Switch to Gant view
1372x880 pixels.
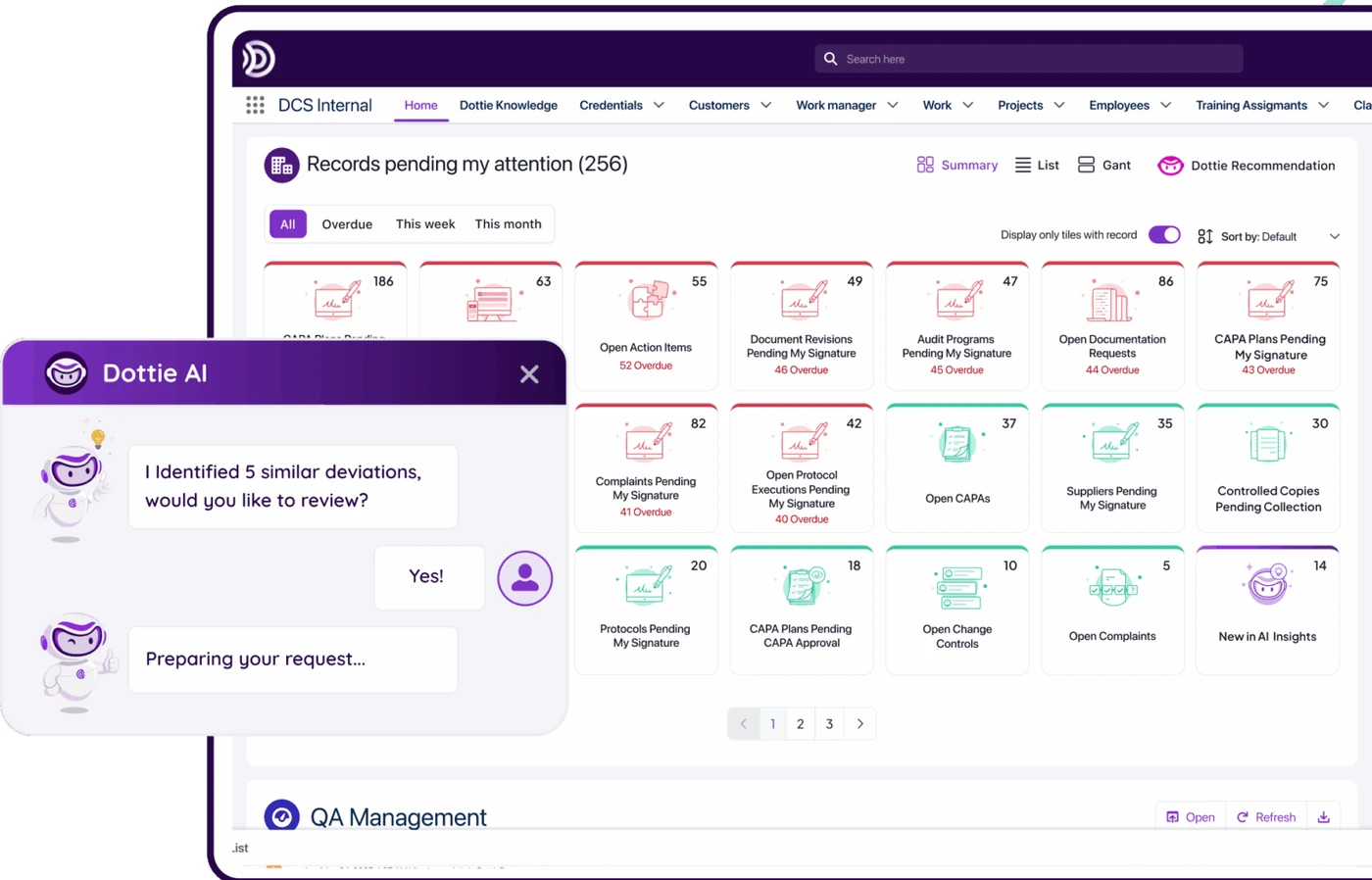tap(1104, 165)
